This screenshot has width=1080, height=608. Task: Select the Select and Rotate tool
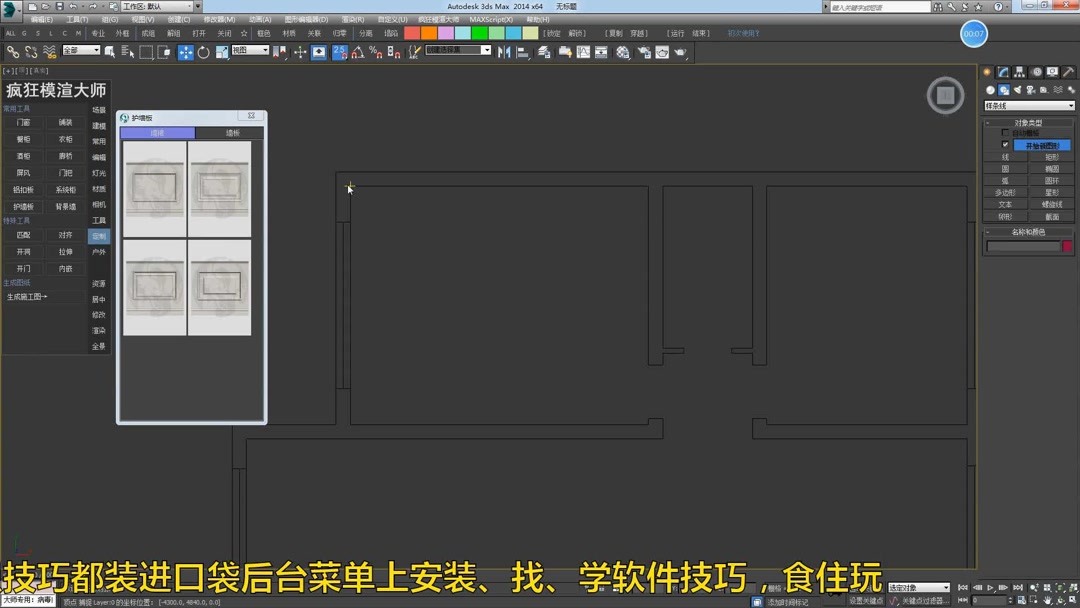click(204, 51)
